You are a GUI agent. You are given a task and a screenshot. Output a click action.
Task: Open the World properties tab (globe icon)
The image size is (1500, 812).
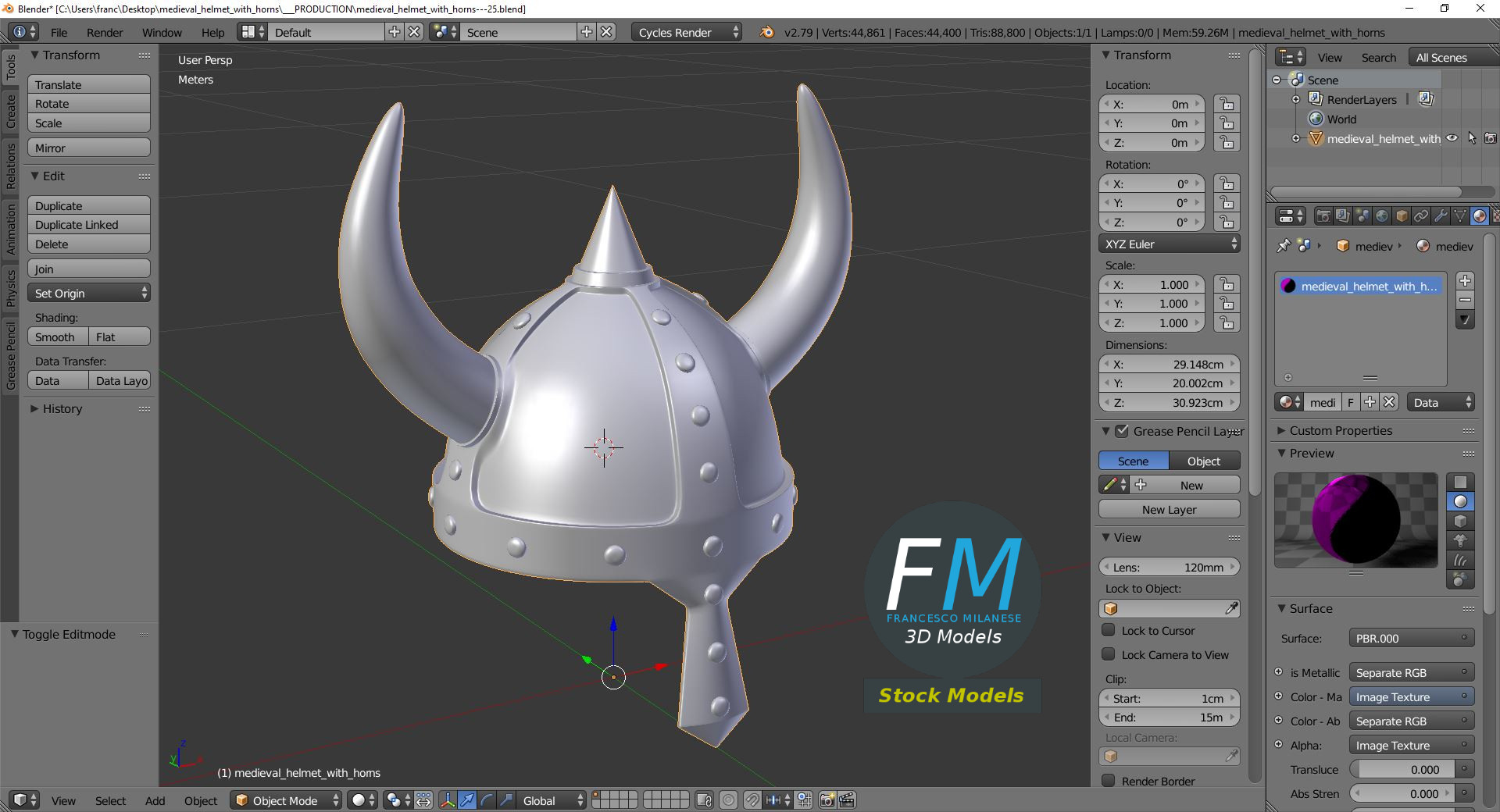click(1382, 216)
